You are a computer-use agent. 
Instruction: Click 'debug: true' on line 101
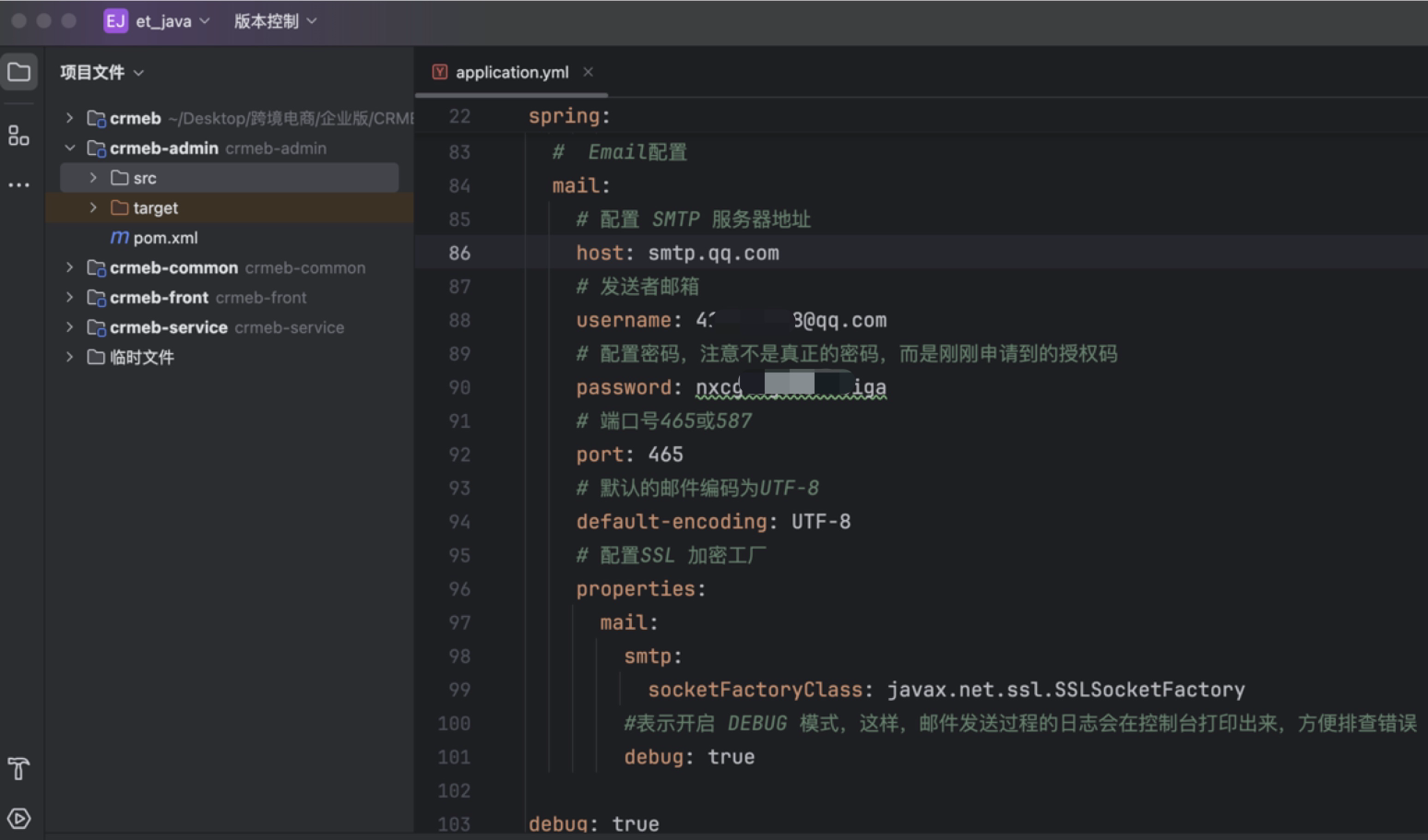(689, 757)
